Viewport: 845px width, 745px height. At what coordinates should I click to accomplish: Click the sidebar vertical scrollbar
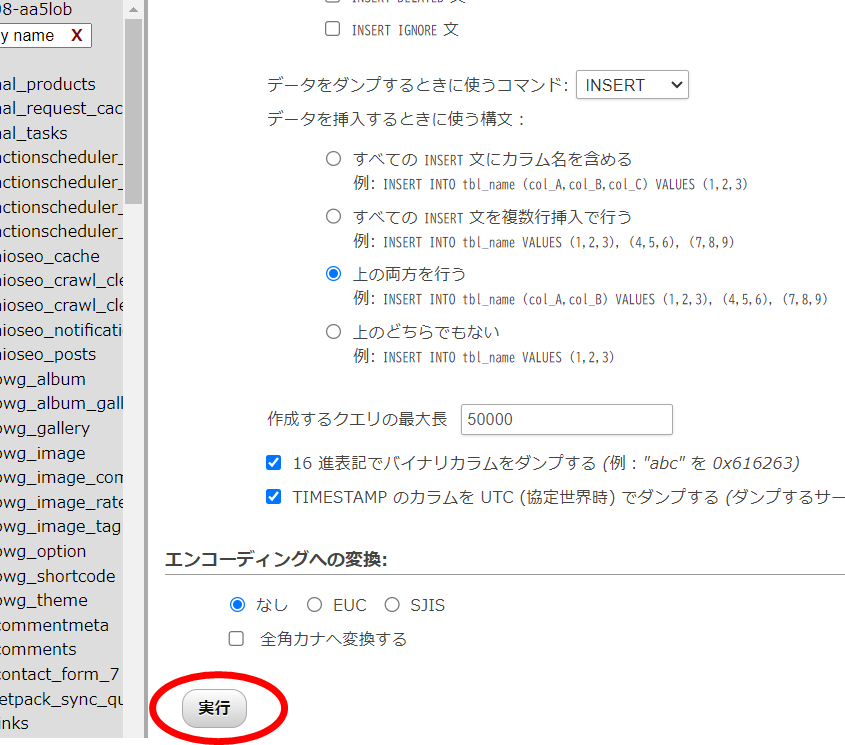(x=133, y=110)
